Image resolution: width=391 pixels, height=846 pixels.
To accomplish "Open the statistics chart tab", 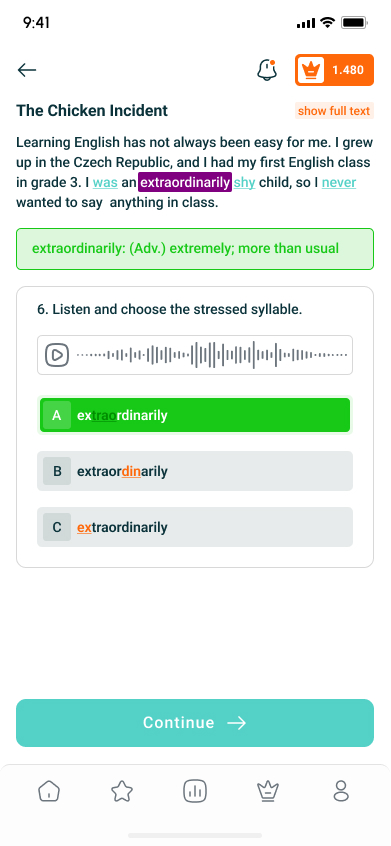I will tap(195, 792).
